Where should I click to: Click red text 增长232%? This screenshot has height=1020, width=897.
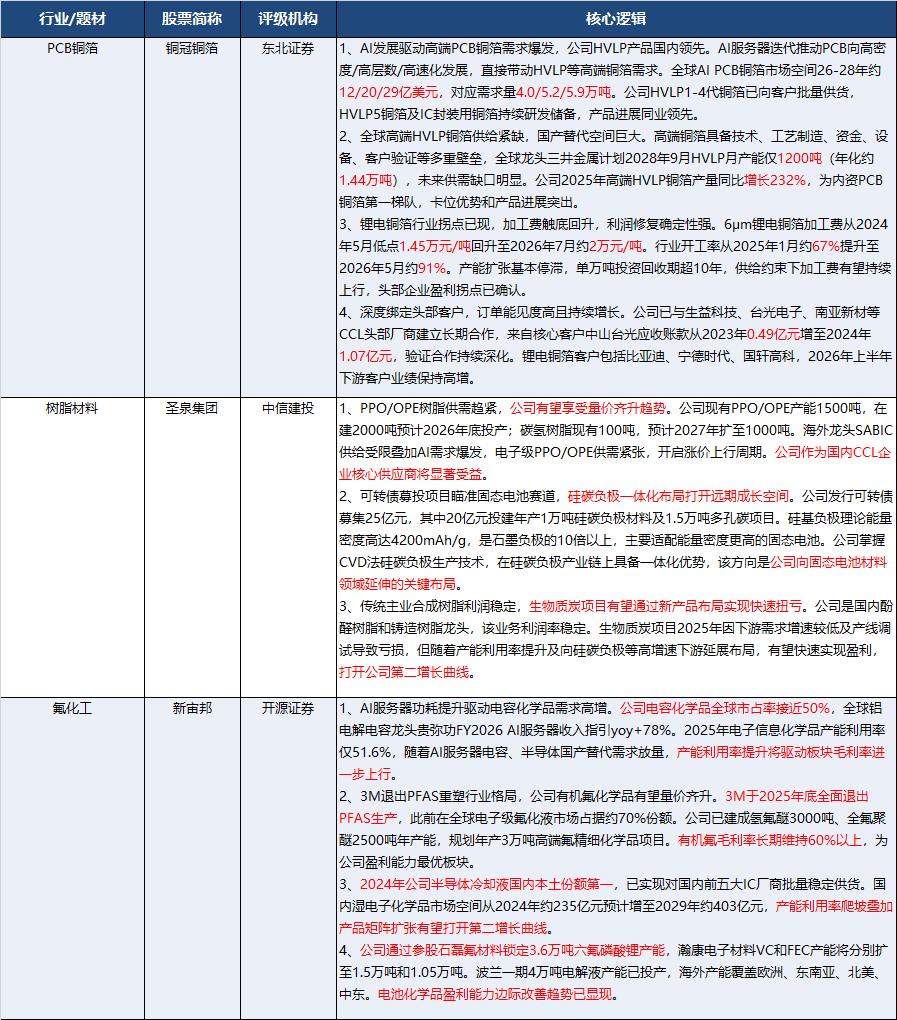coord(775,180)
